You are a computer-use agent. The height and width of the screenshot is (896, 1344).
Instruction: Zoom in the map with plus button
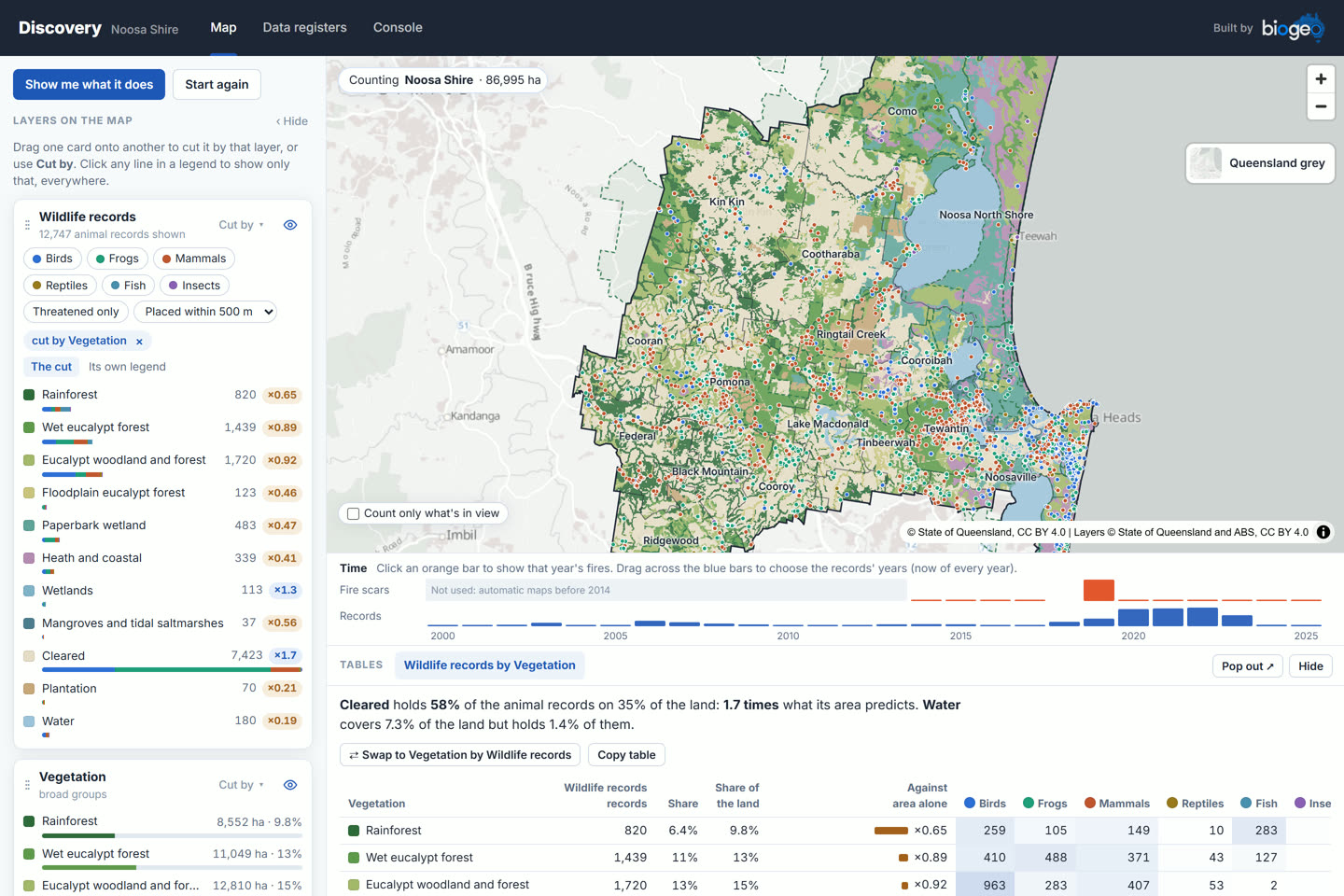click(x=1321, y=79)
